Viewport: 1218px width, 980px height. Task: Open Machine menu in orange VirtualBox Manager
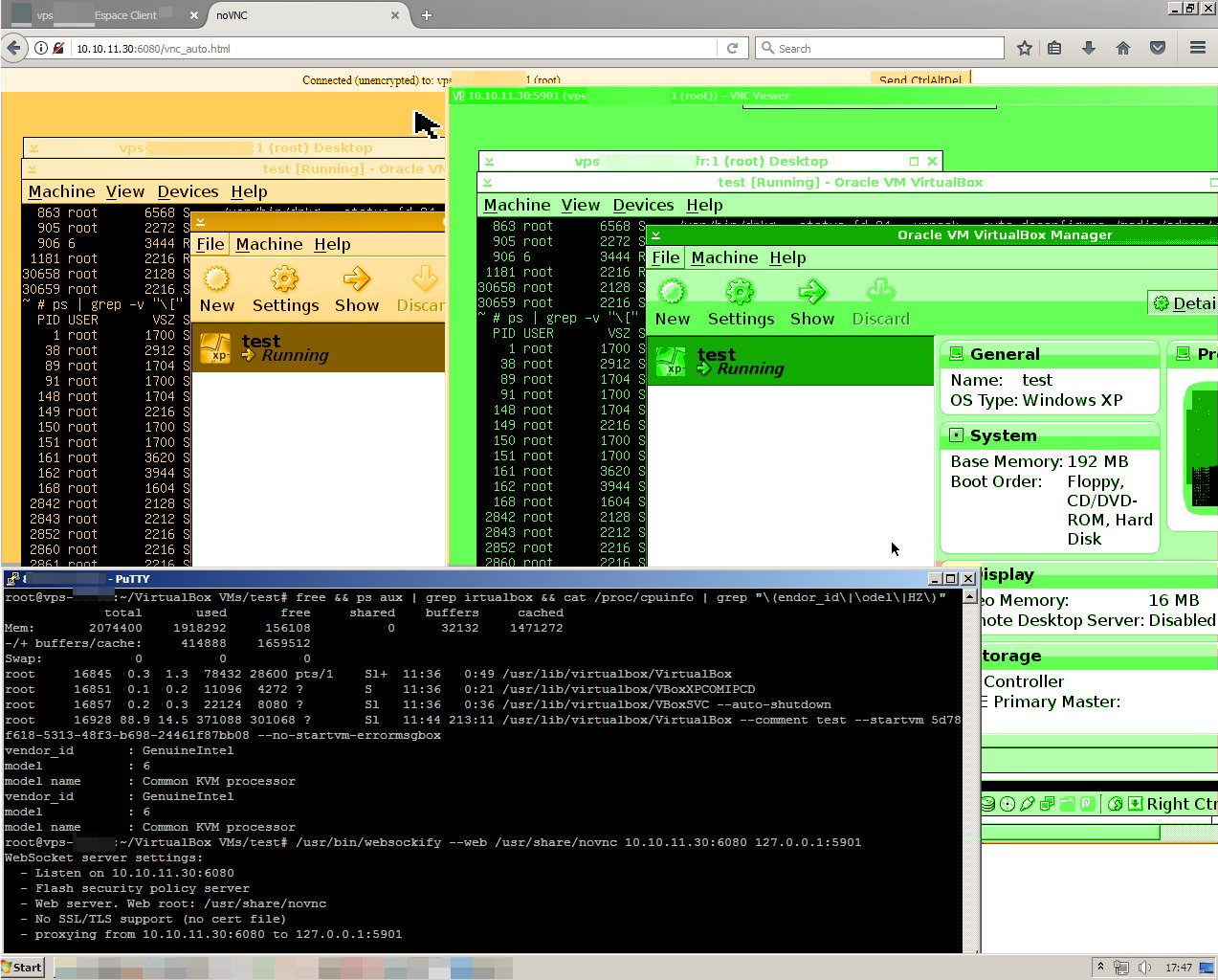(x=269, y=244)
